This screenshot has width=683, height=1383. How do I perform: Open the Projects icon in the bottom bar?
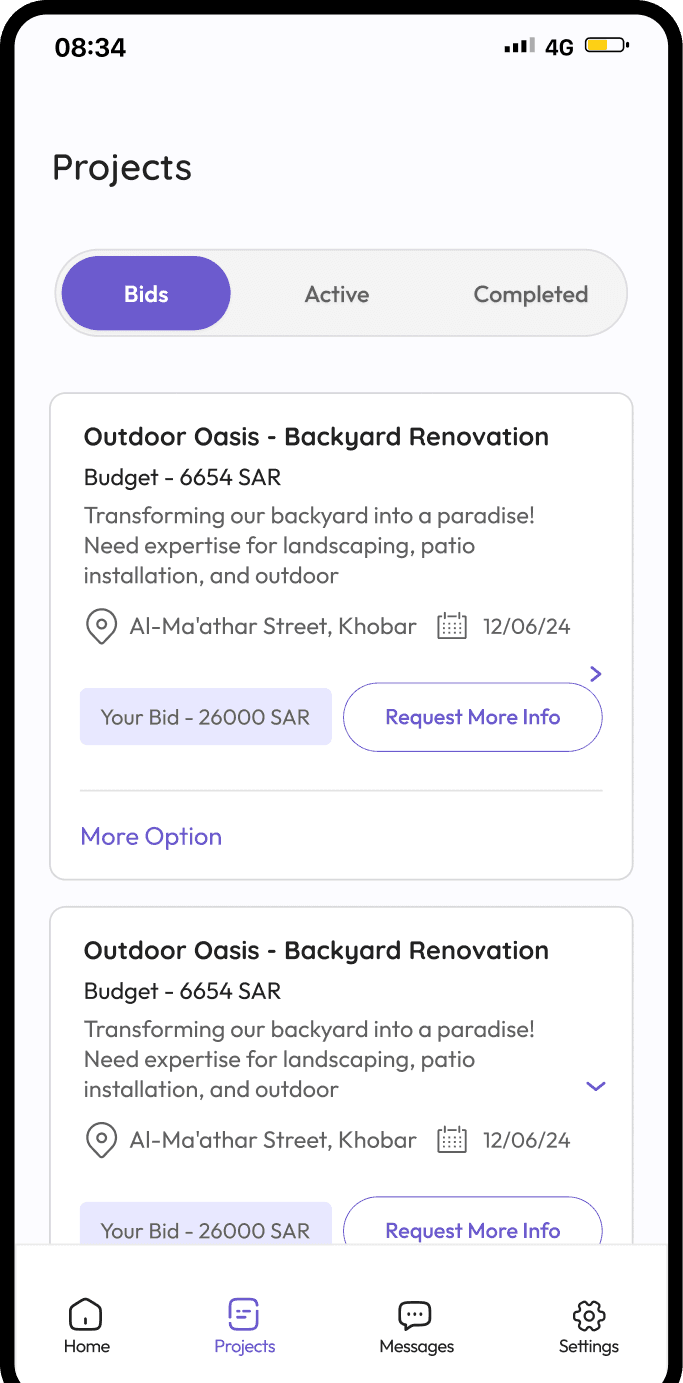pos(244,1314)
